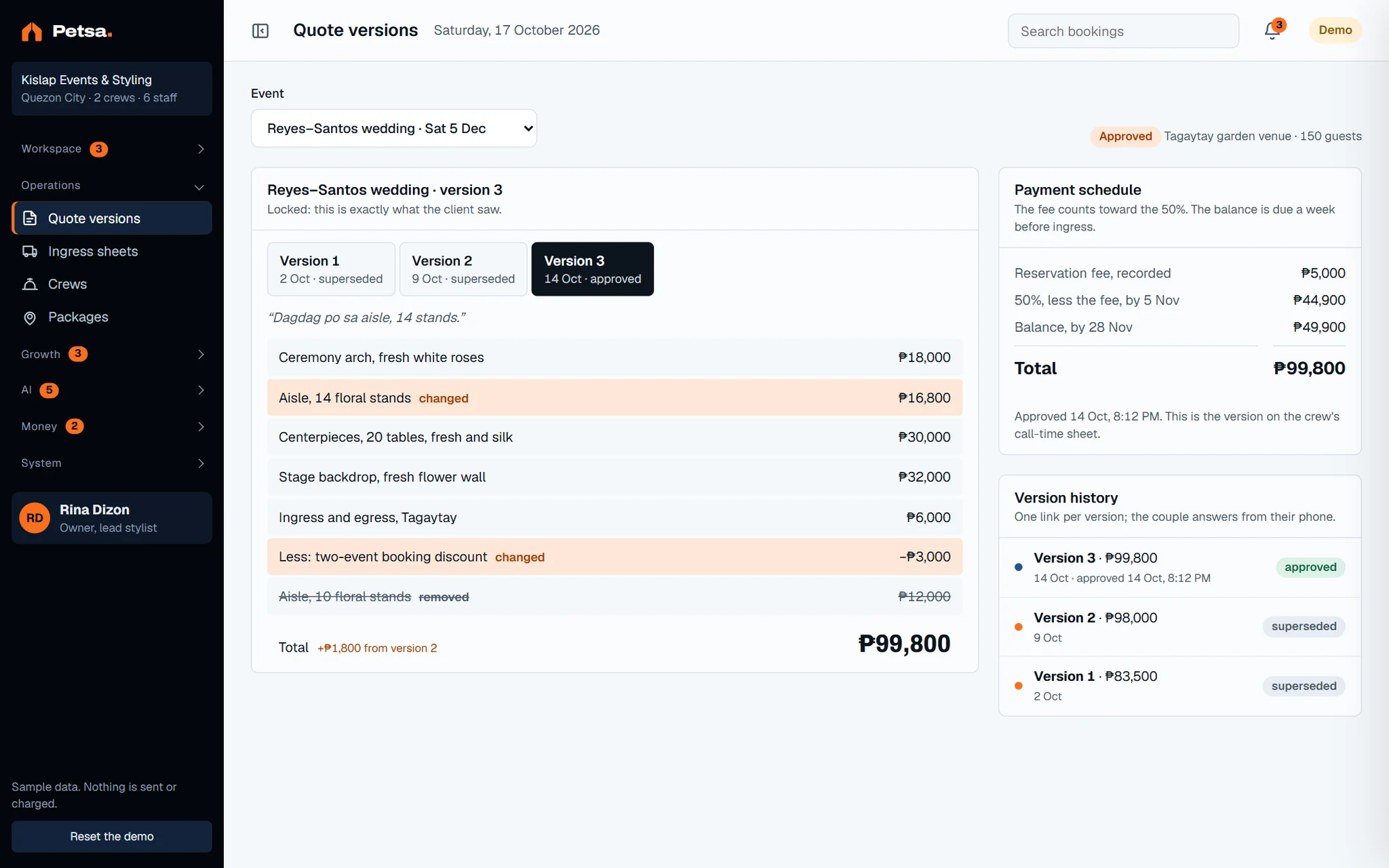The height and width of the screenshot is (868, 1389).
Task: Click the two-event booking discount row
Action: [614, 557]
